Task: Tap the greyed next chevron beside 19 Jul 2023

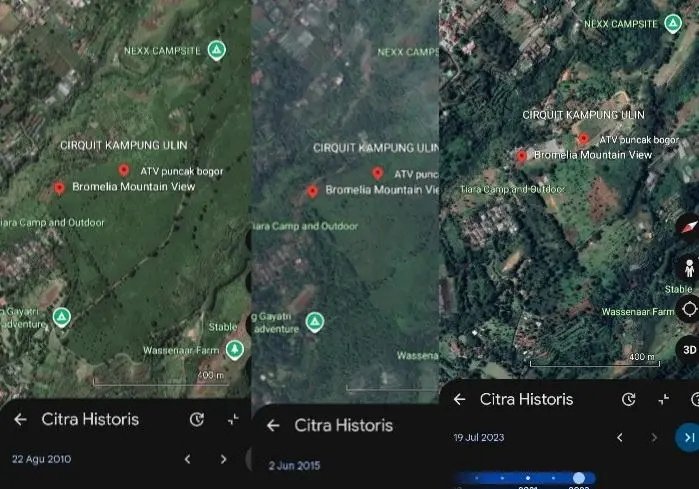Action: point(654,438)
